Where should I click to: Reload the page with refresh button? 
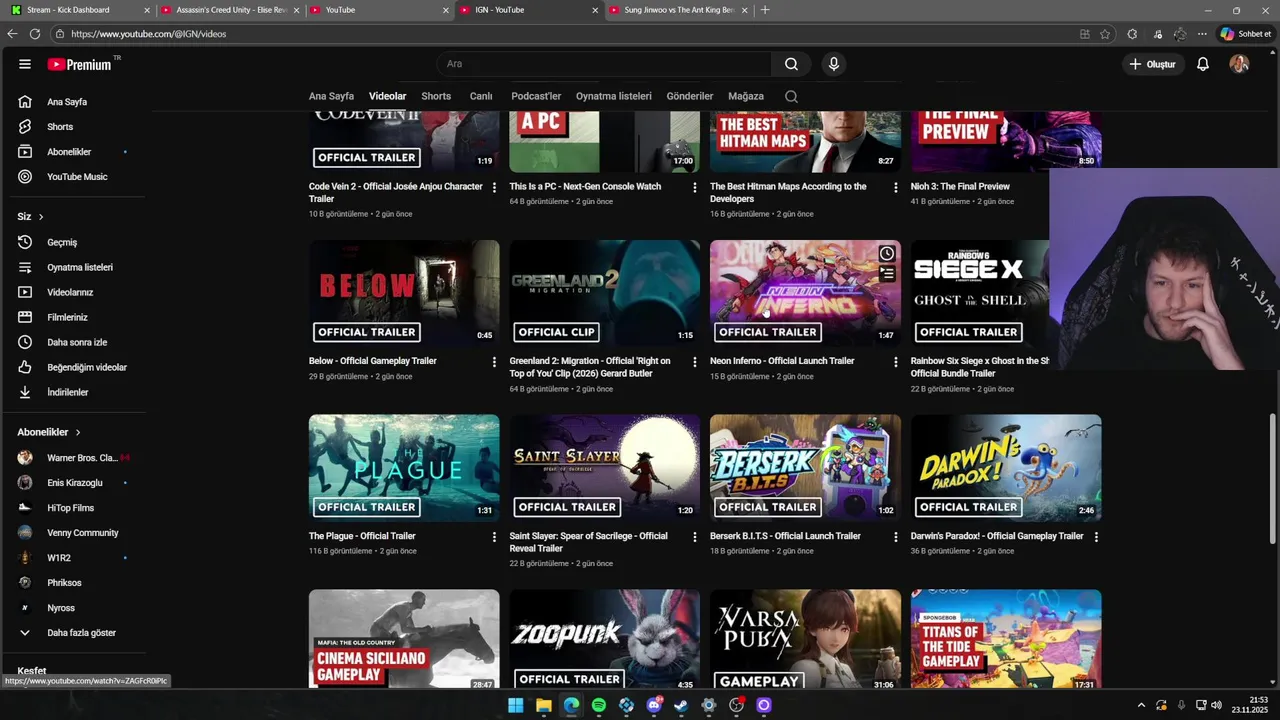pyautogui.click(x=34, y=34)
